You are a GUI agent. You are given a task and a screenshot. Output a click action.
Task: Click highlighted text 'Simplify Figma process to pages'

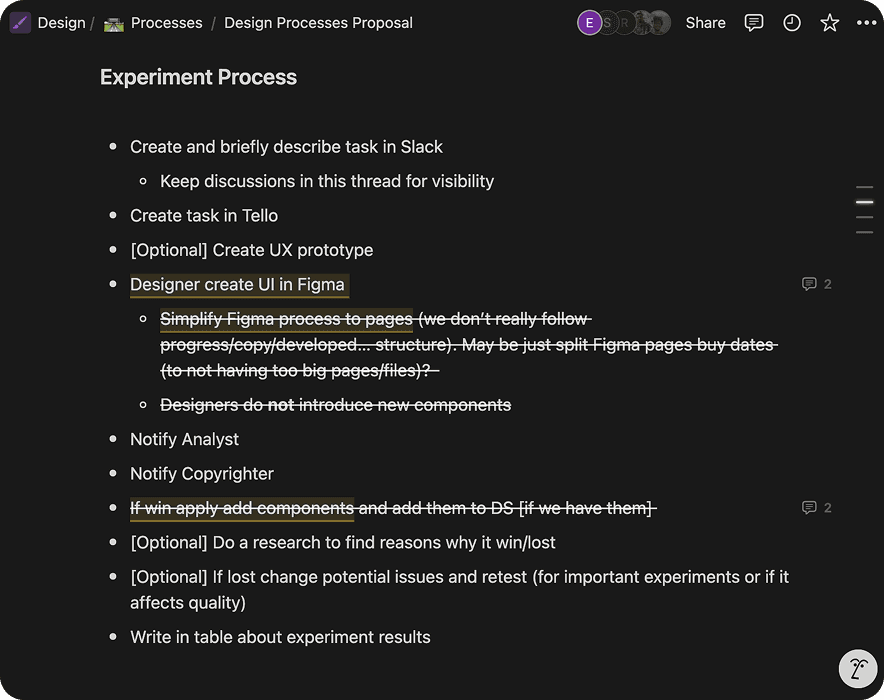pyautogui.click(x=286, y=319)
